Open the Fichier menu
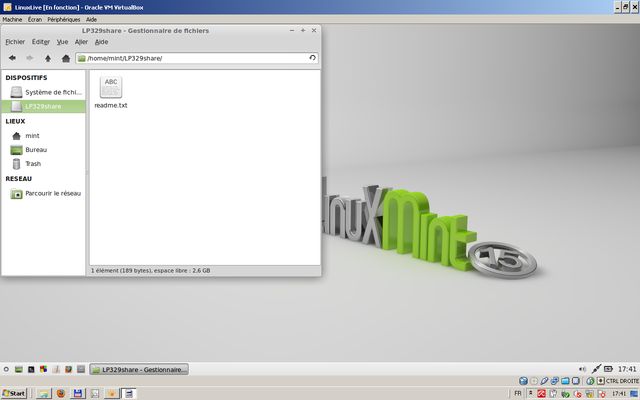Screen dimensions: 640x400 [x=15, y=42]
